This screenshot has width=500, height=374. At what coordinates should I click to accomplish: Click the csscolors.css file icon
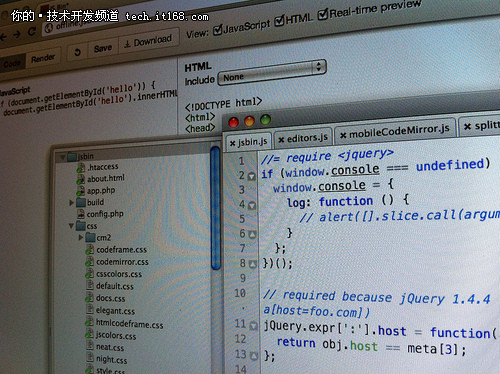[x=89, y=274]
